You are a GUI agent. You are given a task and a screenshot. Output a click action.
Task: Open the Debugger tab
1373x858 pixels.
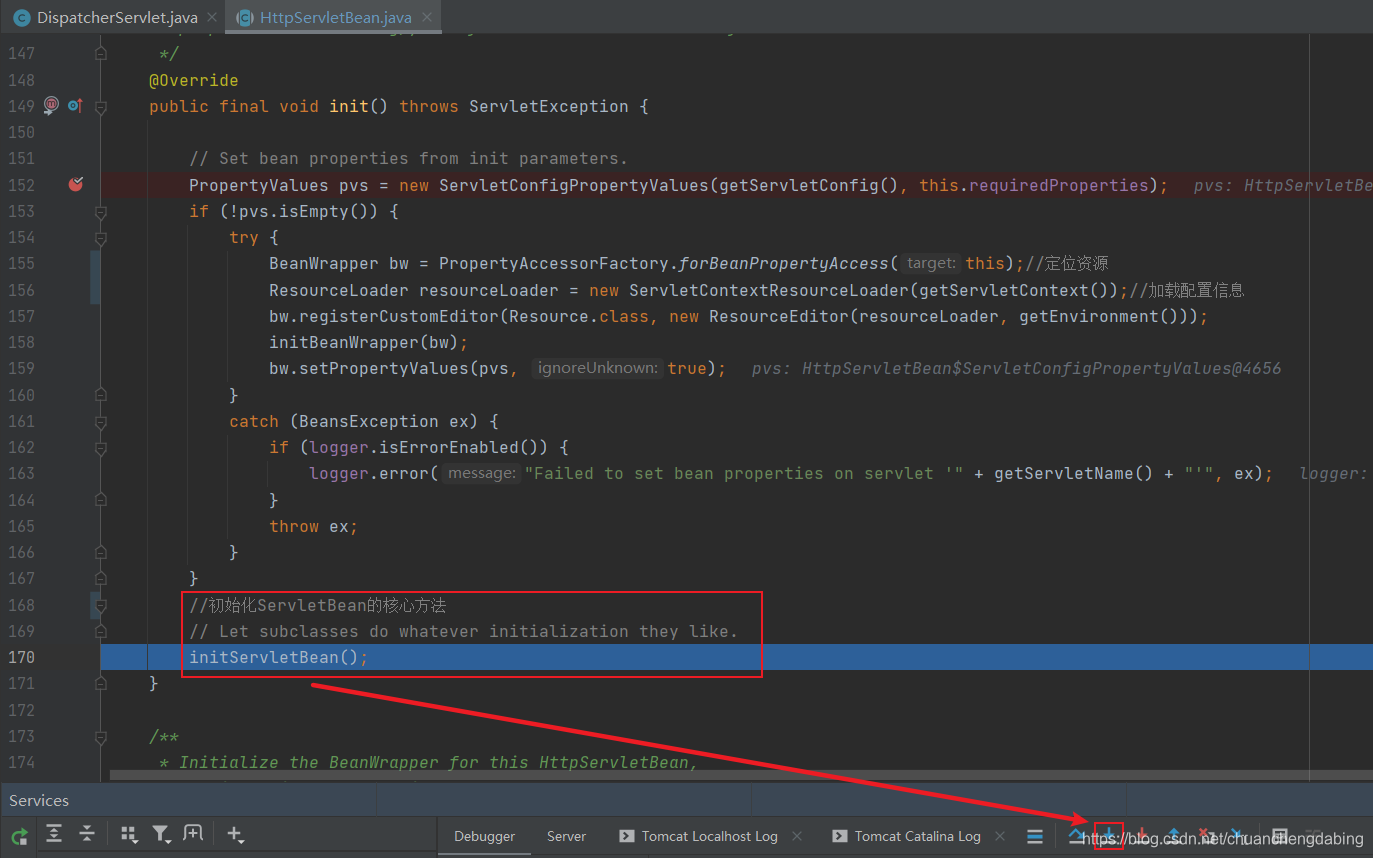484,836
